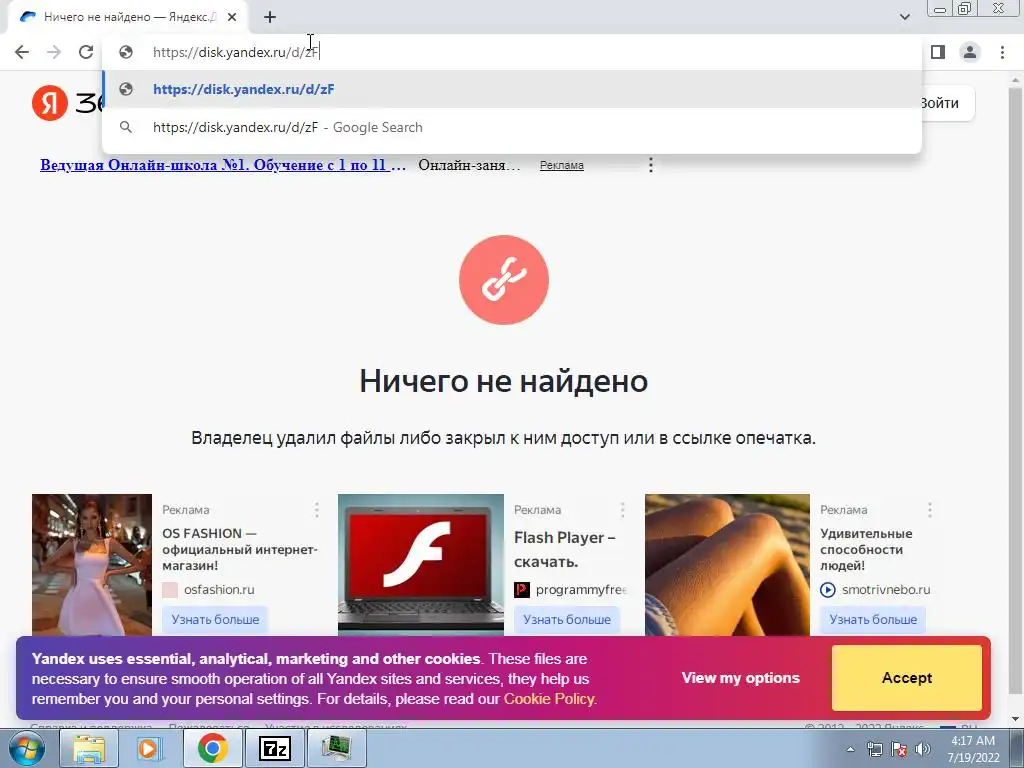The height and width of the screenshot is (768, 1024).
Task: Click the broken link icon circle
Action: [504, 280]
